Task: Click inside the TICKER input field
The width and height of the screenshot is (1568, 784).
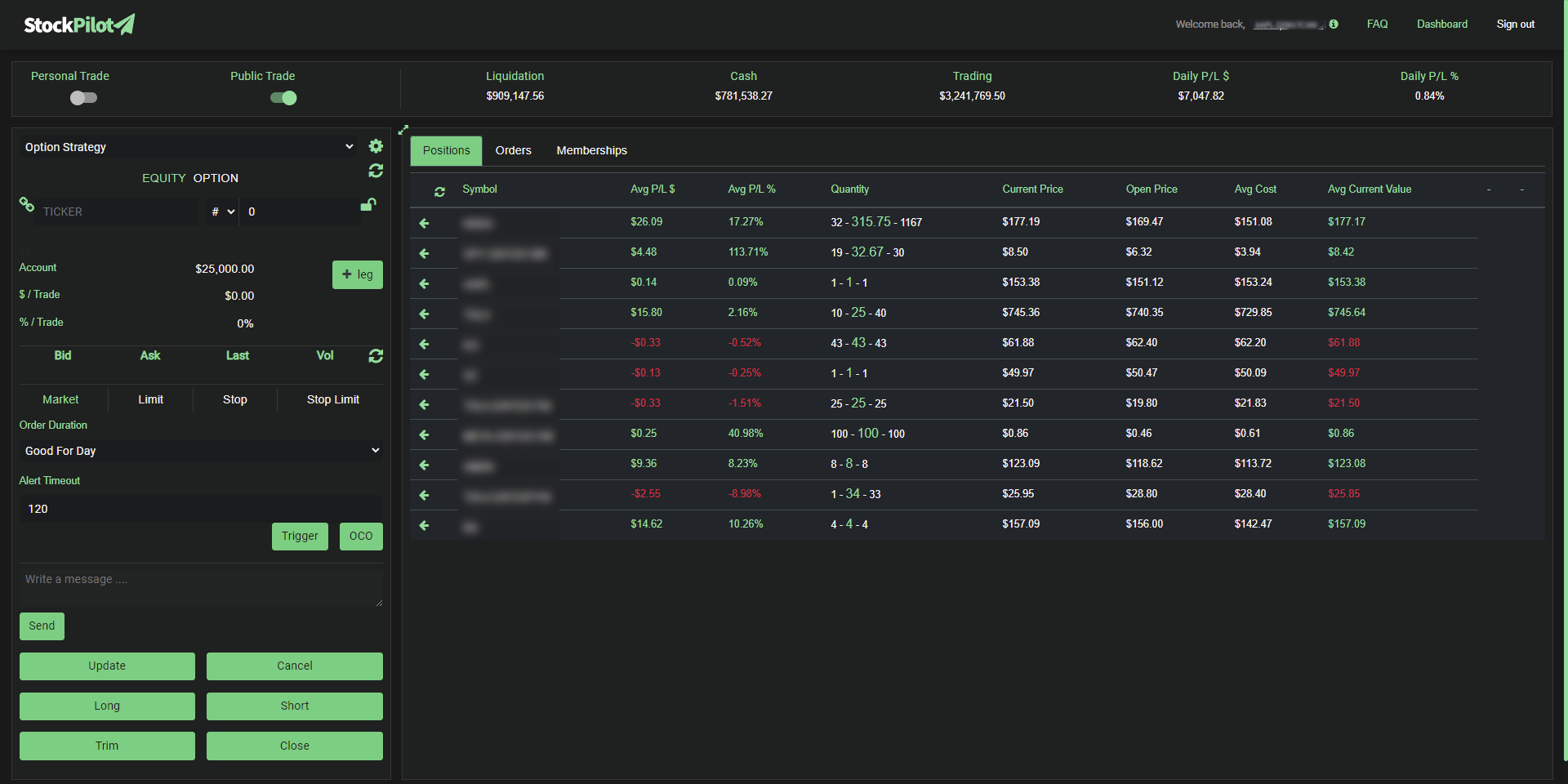Action: coord(114,211)
